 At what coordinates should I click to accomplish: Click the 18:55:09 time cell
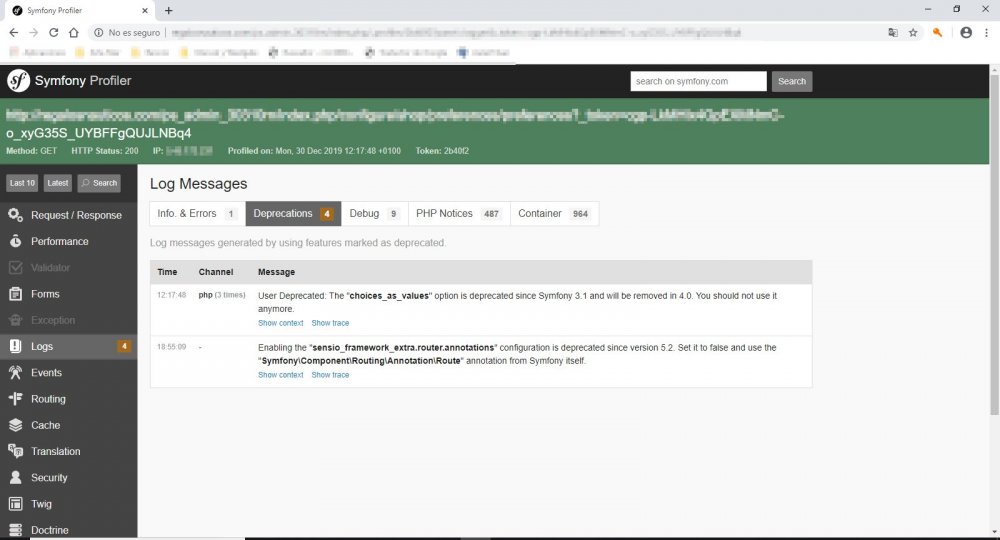tap(172, 347)
